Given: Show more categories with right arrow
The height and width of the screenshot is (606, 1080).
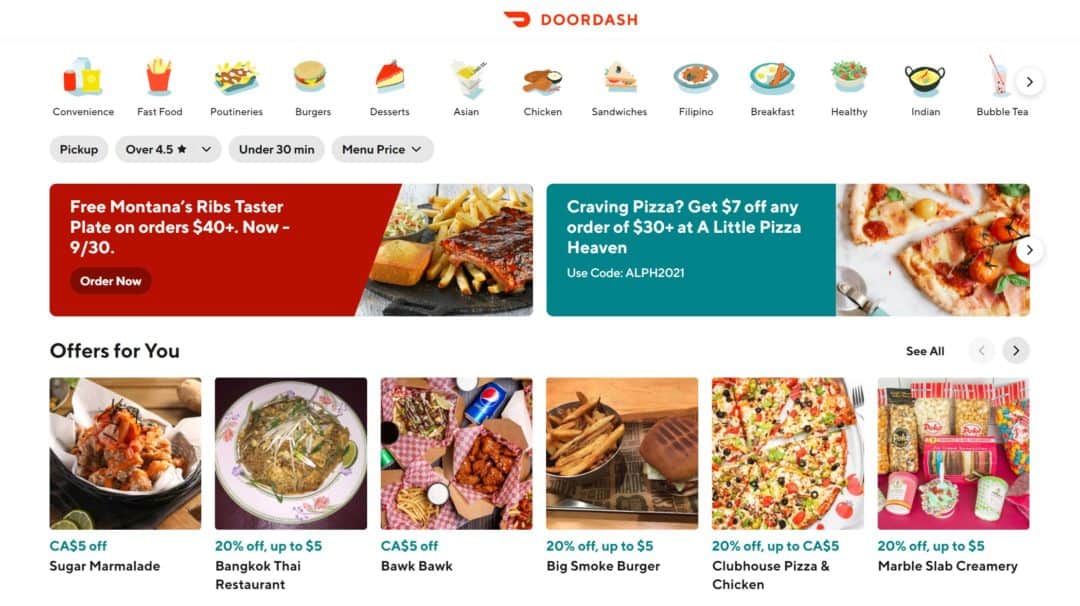Looking at the screenshot, I should point(1029,82).
